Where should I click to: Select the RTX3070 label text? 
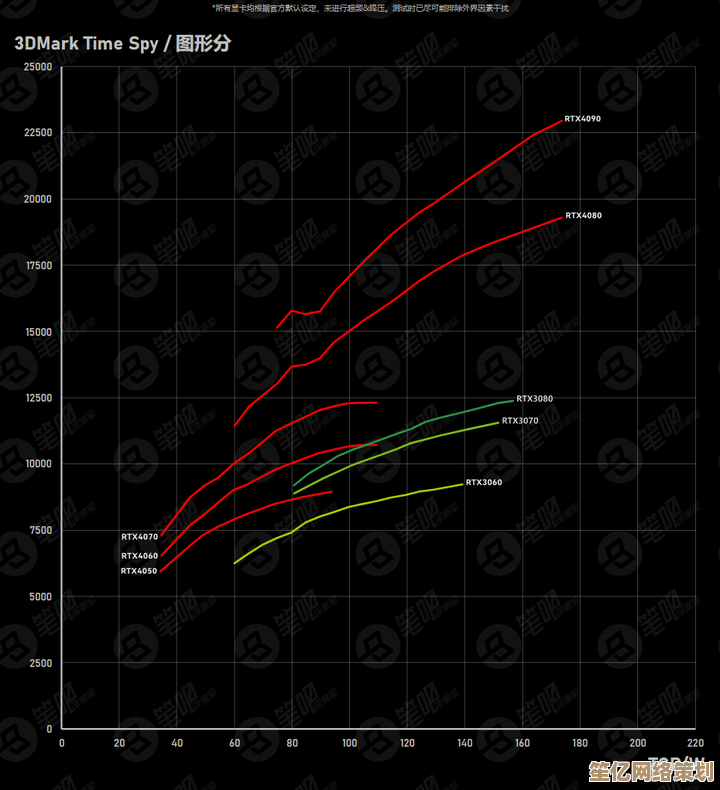520,421
